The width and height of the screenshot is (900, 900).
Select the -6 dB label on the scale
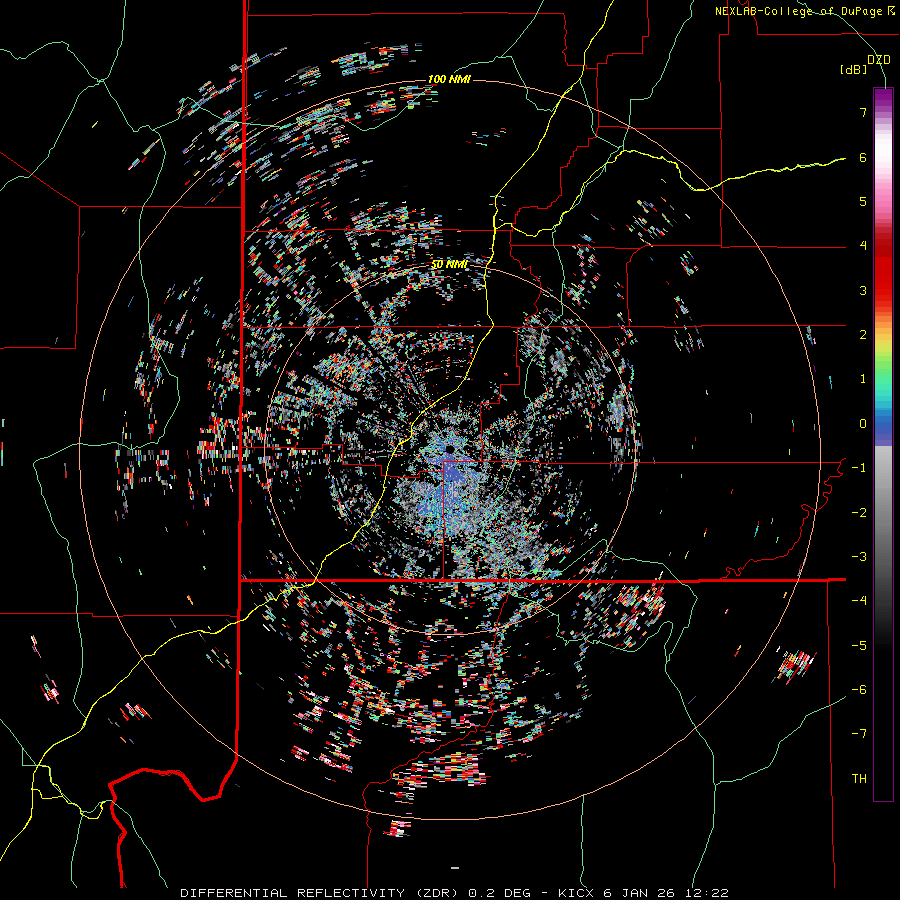(859, 689)
